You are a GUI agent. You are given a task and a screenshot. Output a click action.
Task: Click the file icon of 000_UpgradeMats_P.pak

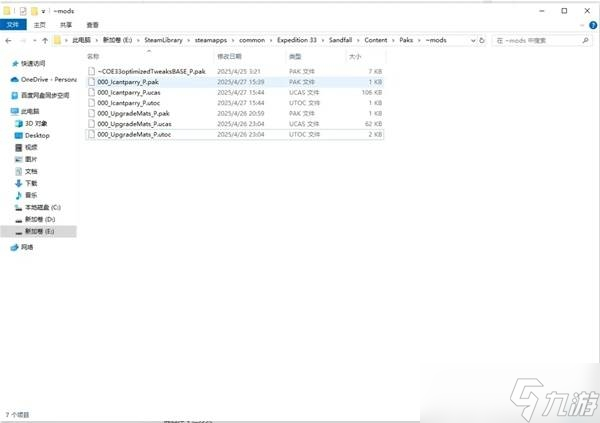pos(91,114)
